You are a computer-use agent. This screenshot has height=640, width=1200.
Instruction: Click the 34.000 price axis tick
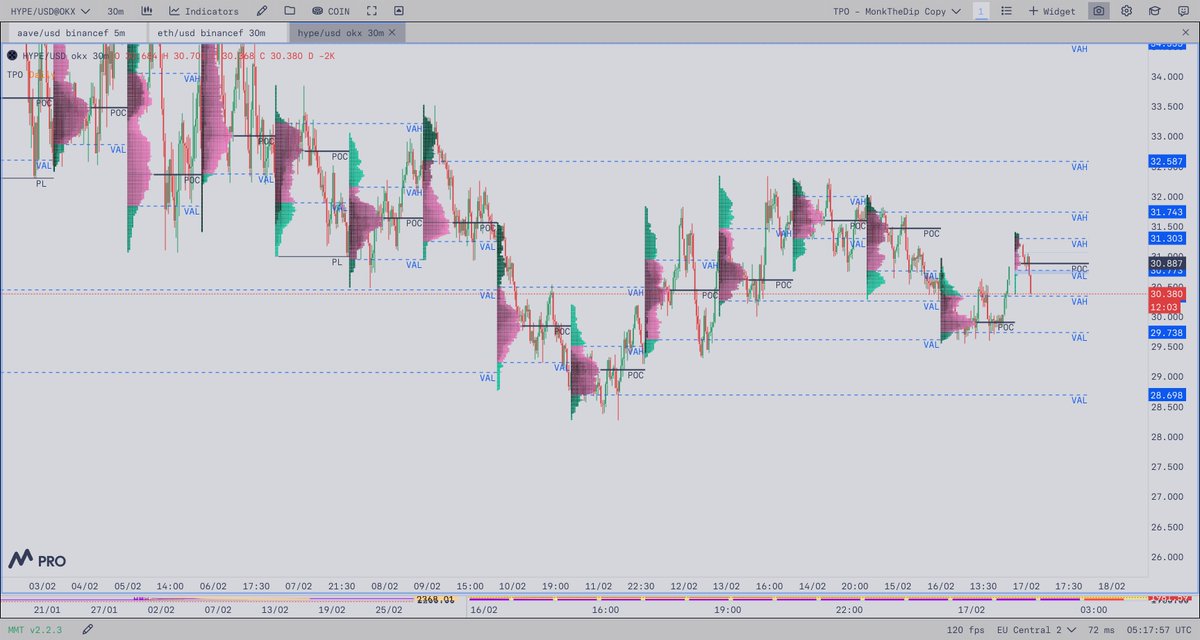coord(1167,77)
